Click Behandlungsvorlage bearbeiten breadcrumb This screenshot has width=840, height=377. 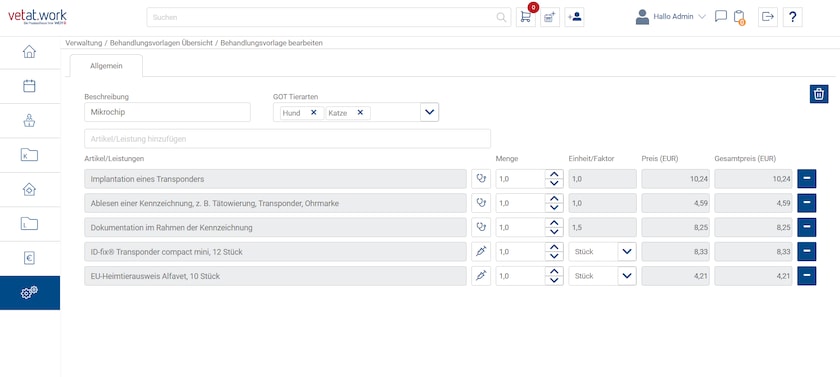(272, 43)
